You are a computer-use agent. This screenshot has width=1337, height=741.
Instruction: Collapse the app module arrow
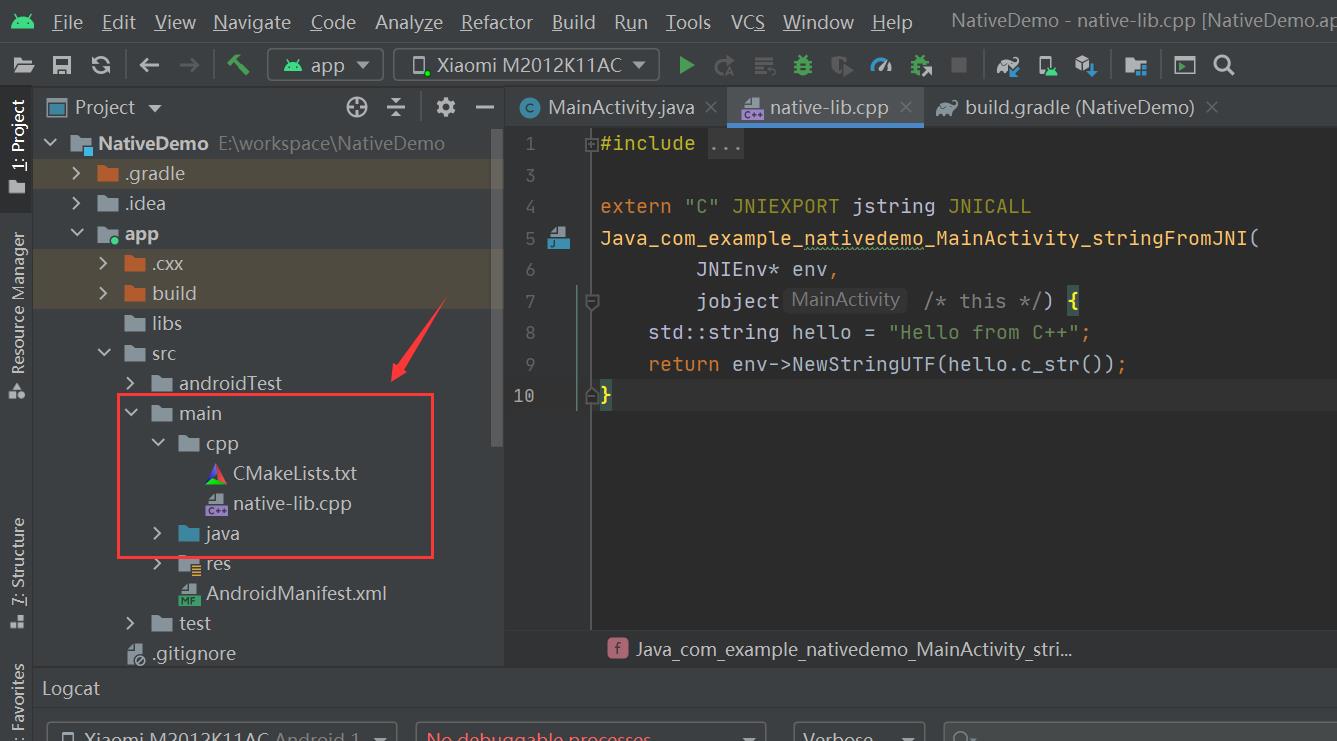tap(77, 233)
